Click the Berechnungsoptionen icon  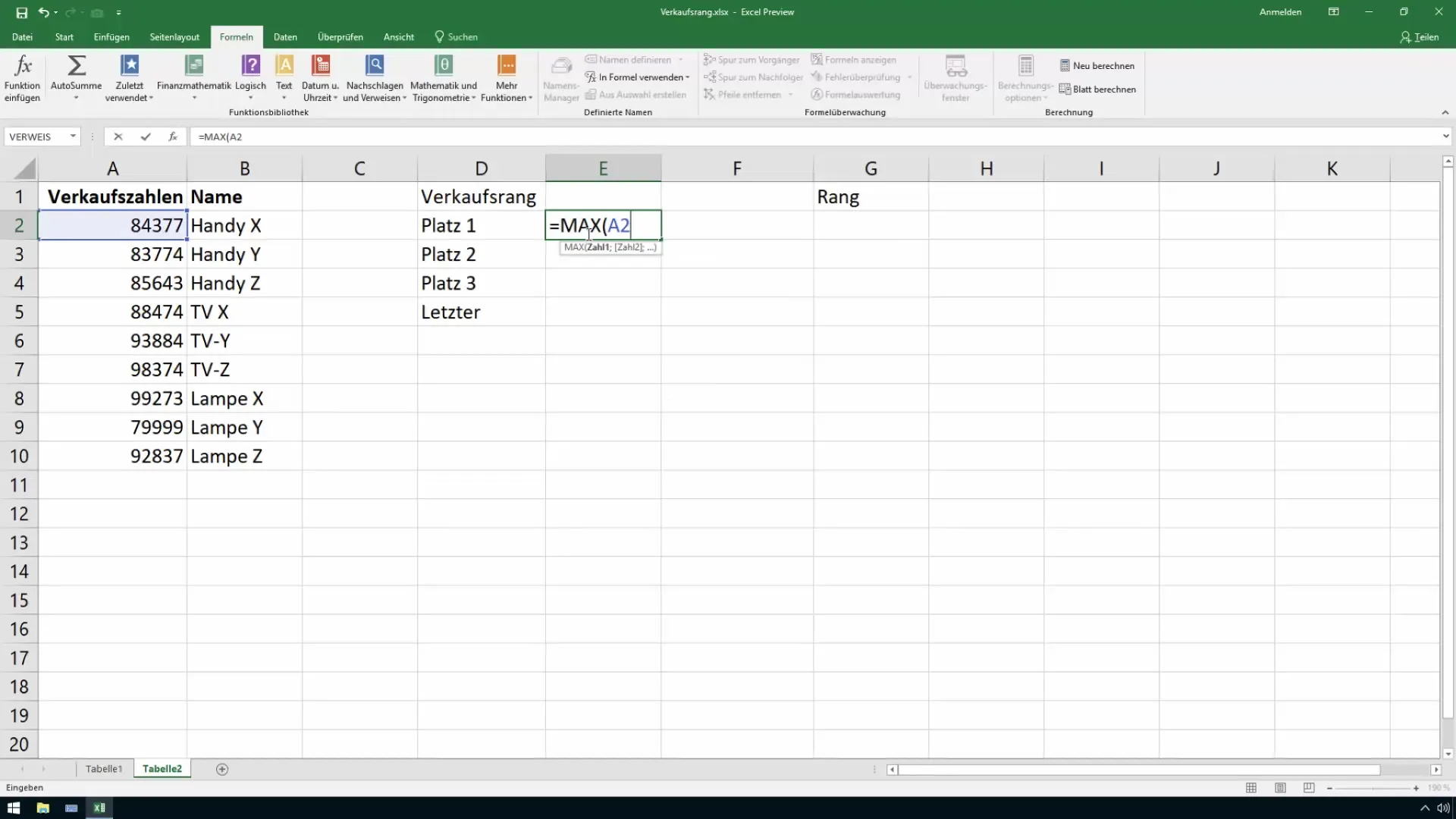click(x=1025, y=77)
